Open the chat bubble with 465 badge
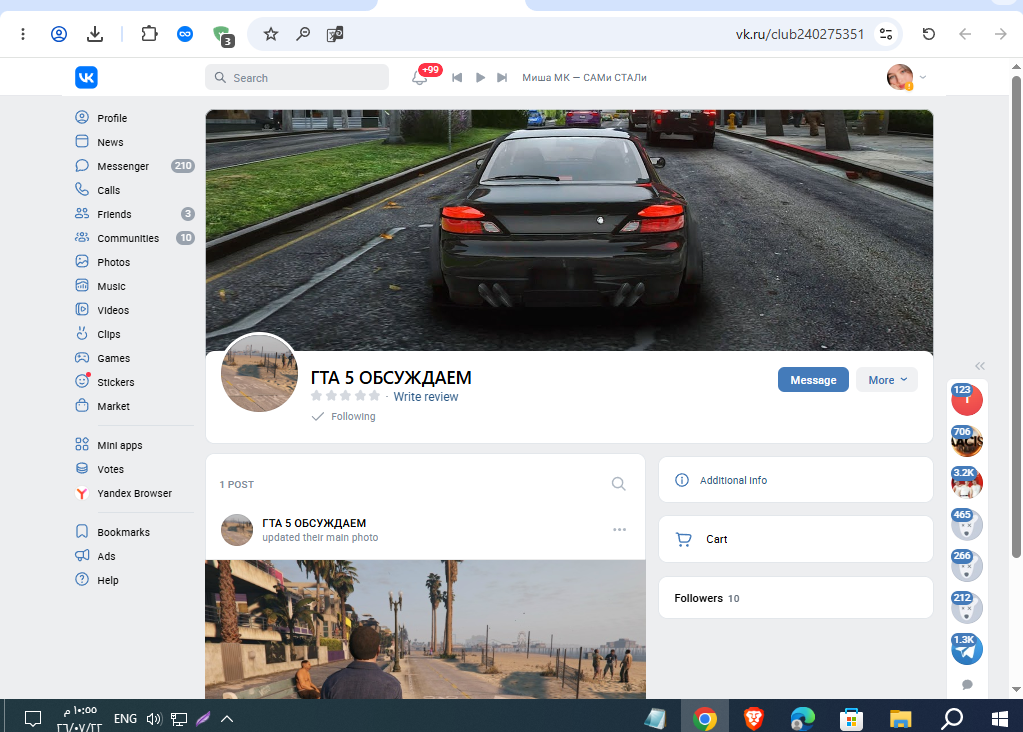 (x=966, y=525)
